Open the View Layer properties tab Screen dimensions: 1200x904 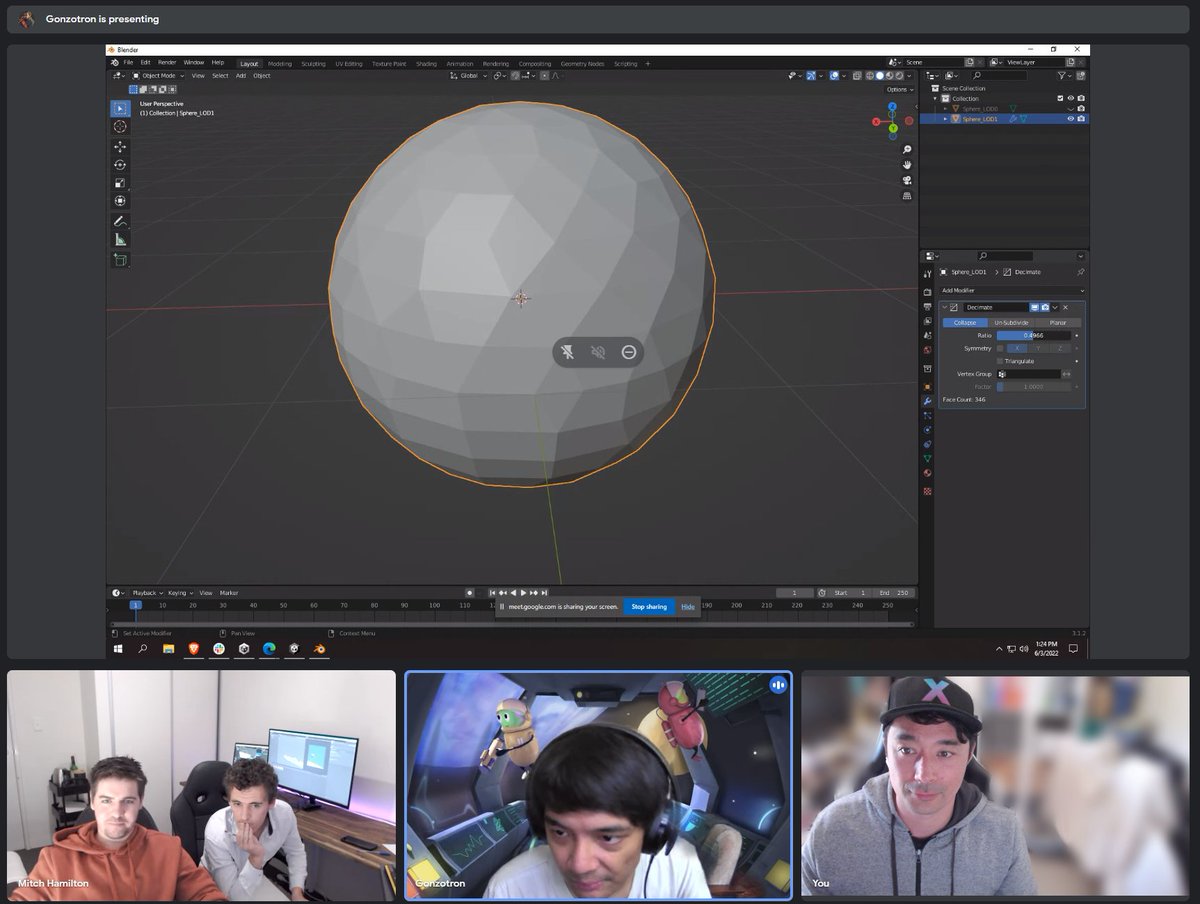[927, 321]
